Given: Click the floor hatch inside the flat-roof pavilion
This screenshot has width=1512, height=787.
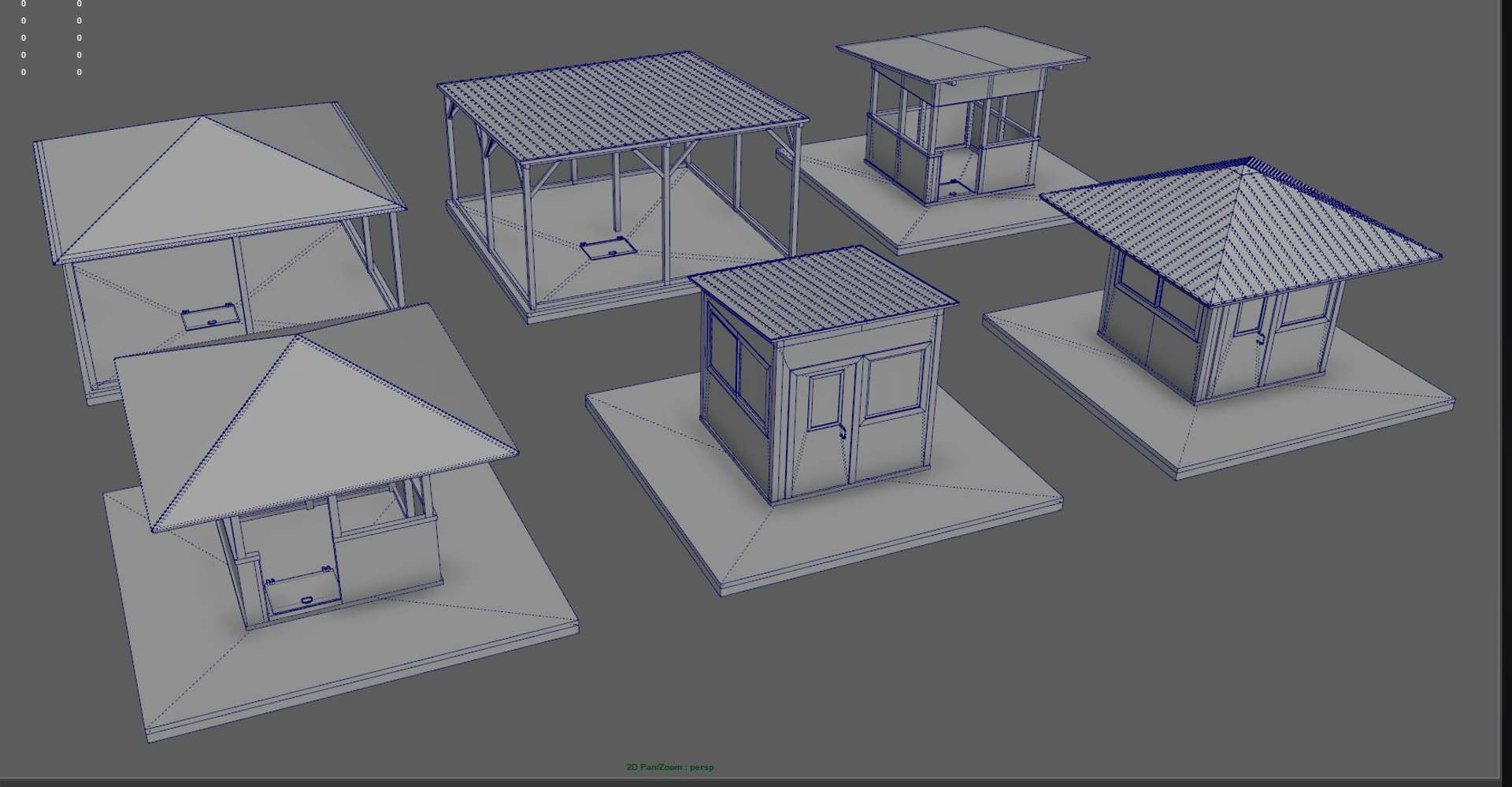Looking at the screenshot, I should [607, 249].
